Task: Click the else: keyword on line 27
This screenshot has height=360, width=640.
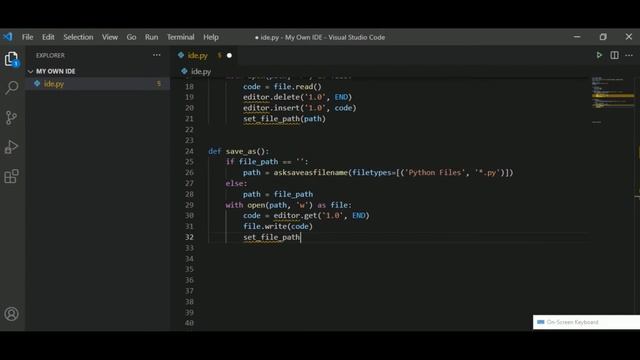Action: click(x=236, y=183)
